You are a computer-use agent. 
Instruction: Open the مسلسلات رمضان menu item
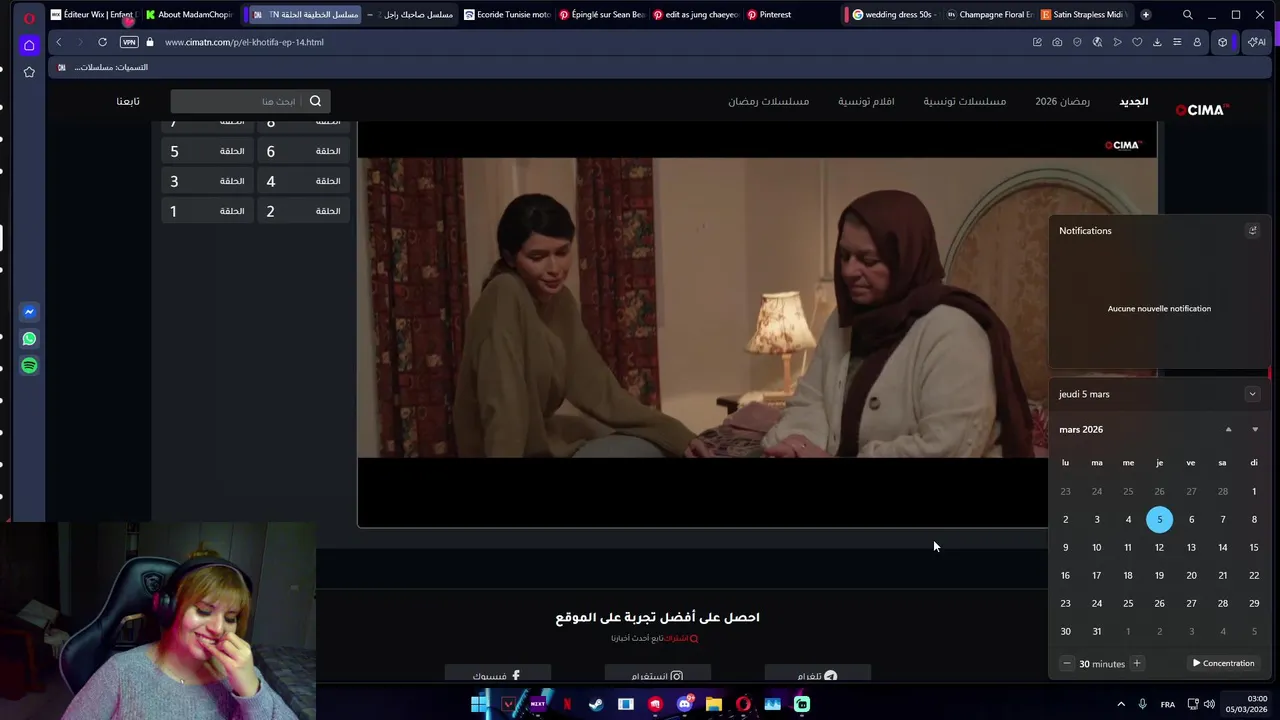point(768,101)
